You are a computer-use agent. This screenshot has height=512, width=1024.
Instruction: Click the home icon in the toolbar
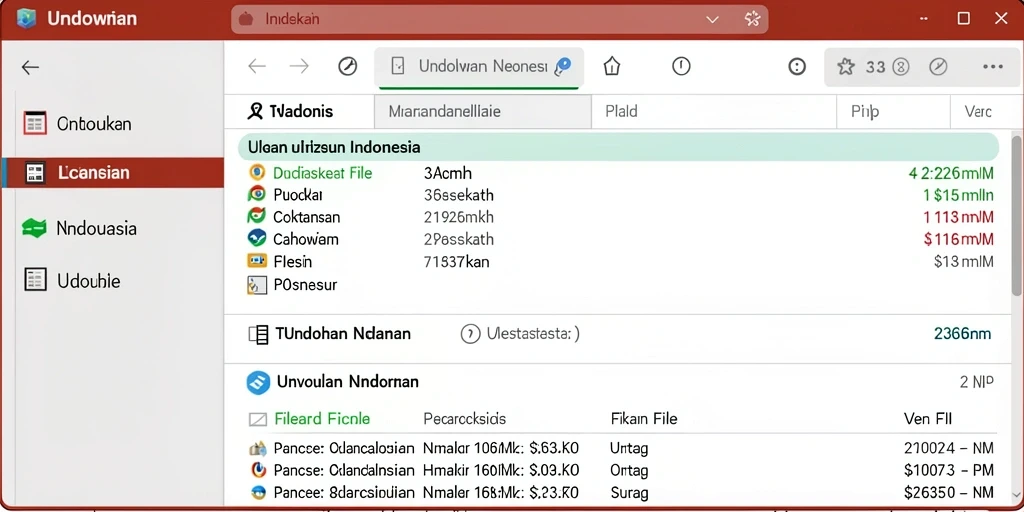pos(612,66)
